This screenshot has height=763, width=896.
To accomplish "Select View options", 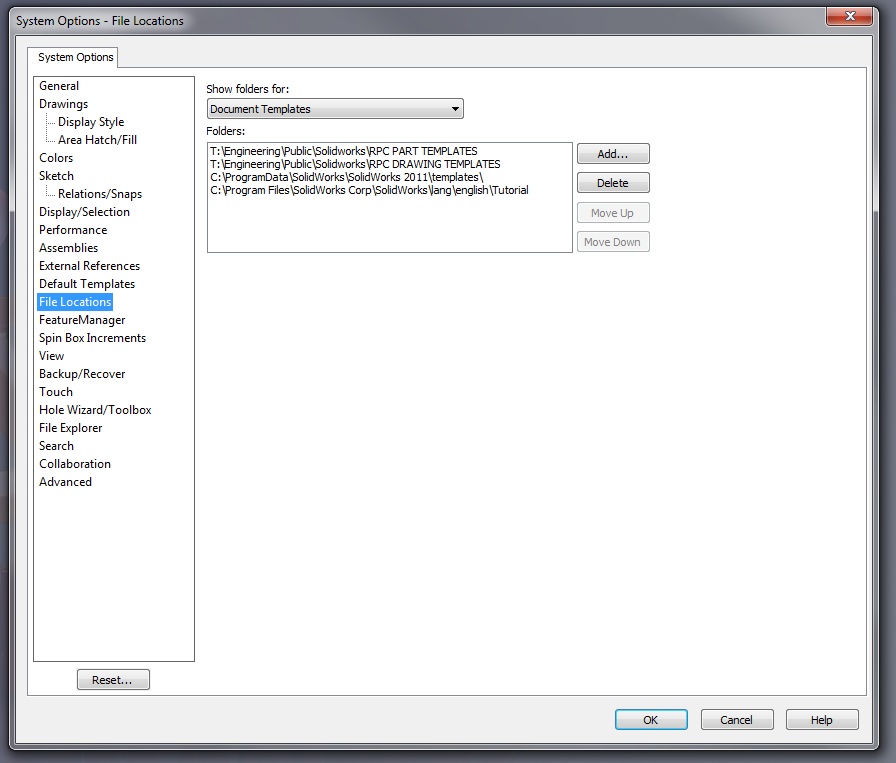I will [51, 355].
